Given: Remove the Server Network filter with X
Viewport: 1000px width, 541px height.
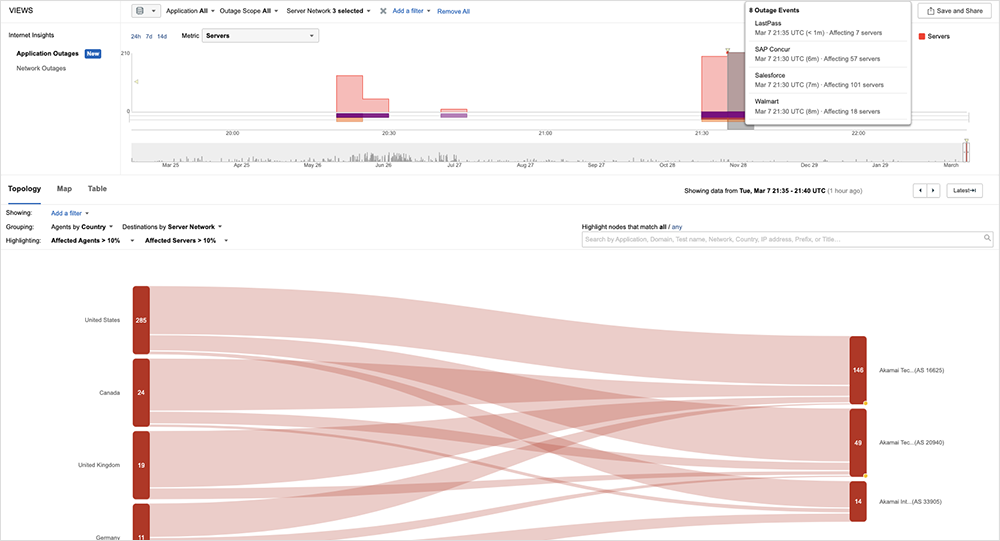Looking at the screenshot, I should pos(383,11).
